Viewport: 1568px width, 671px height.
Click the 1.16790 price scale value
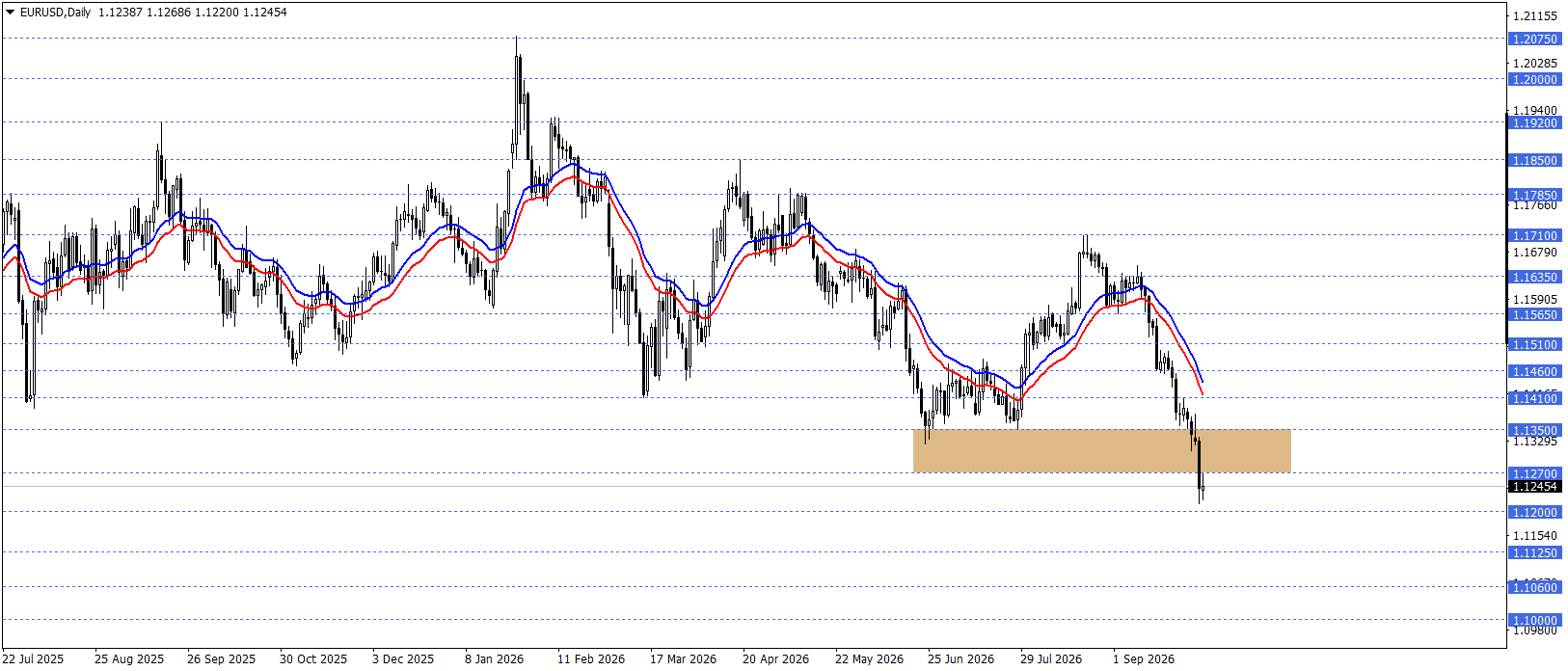click(x=1535, y=253)
